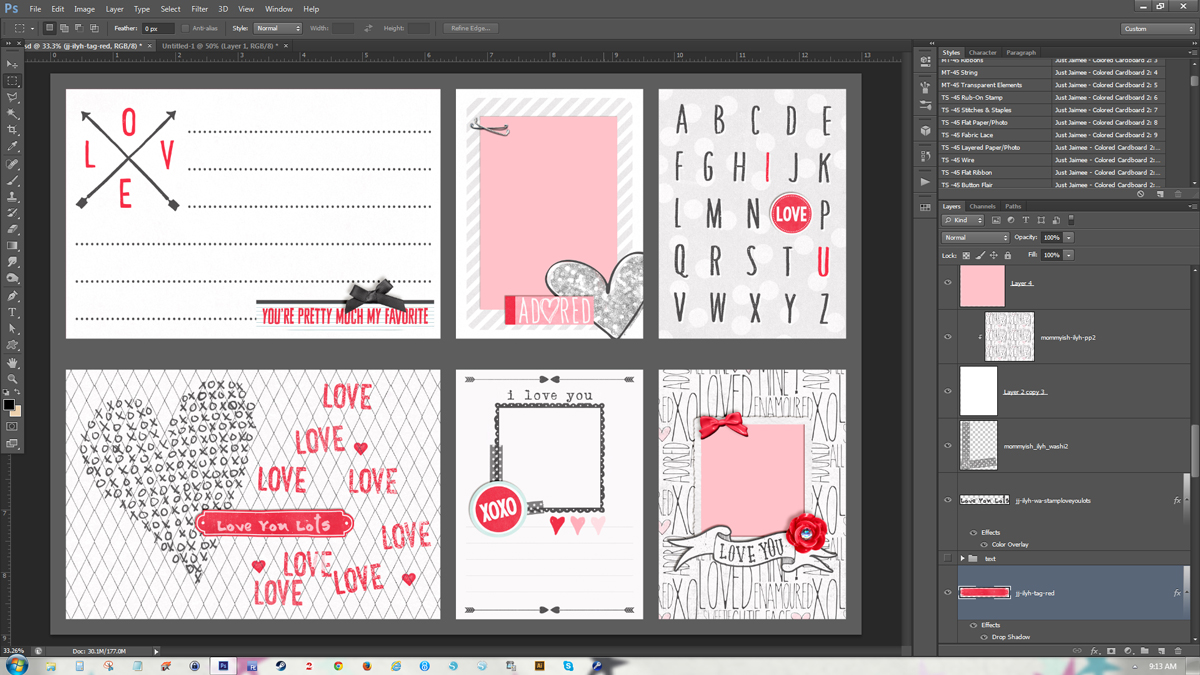Expand the text layer group
1200x675 pixels.
pos(963,559)
